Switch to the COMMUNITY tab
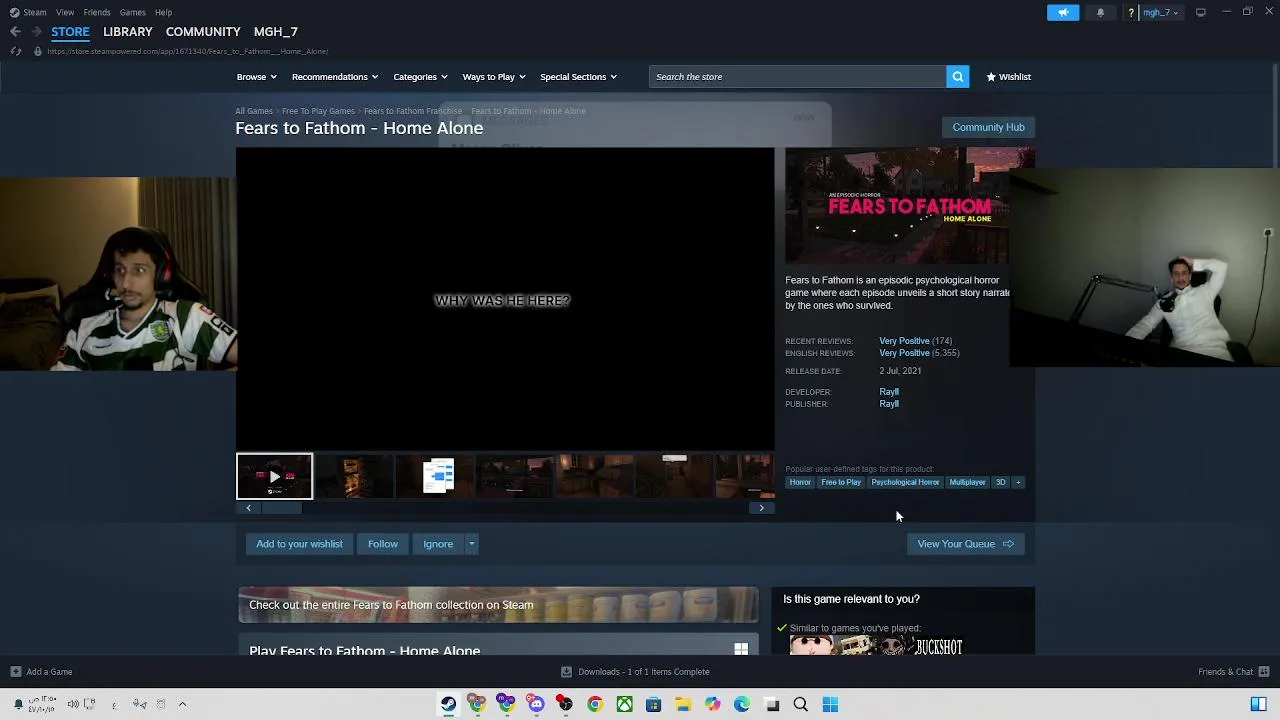 (x=203, y=32)
